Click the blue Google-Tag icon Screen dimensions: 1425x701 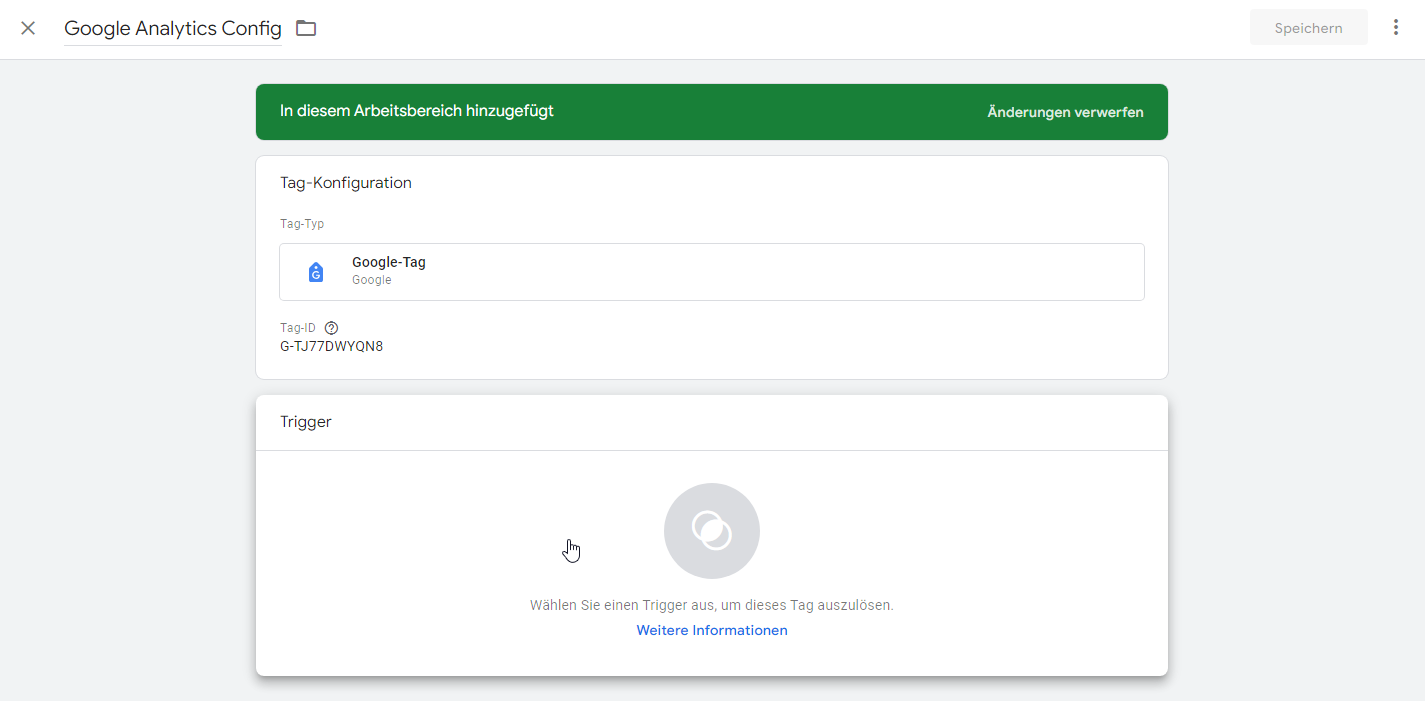click(x=316, y=272)
